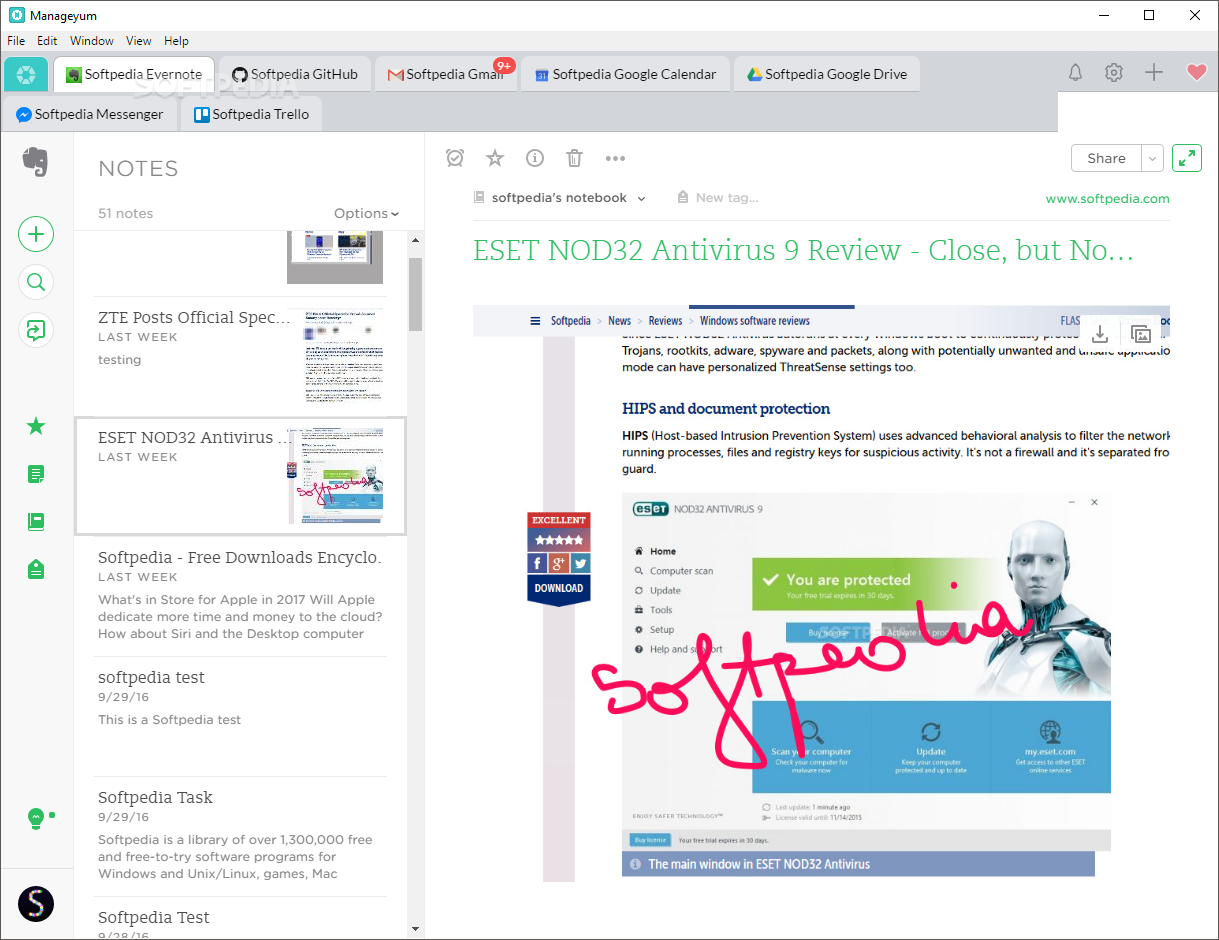
Task: Open image gallery icon on attachment
Action: [x=1141, y=334]
